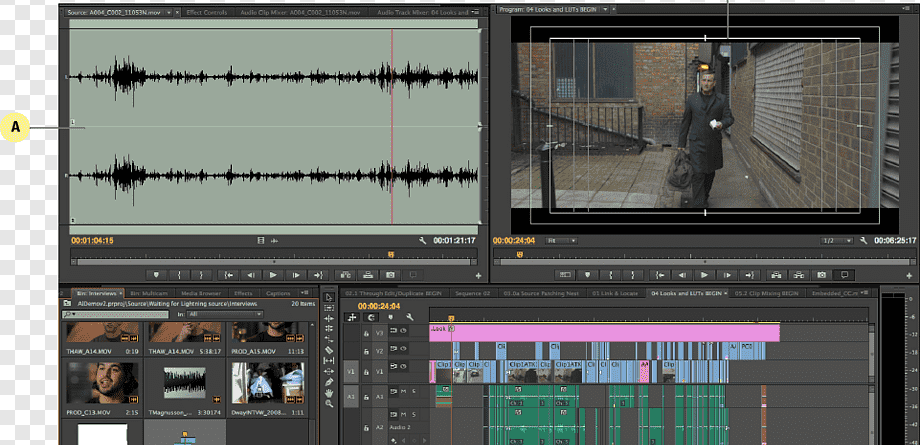Toggle lock on track V2
Viewport: 920px width, 445px height.
(x=367, y=350)
